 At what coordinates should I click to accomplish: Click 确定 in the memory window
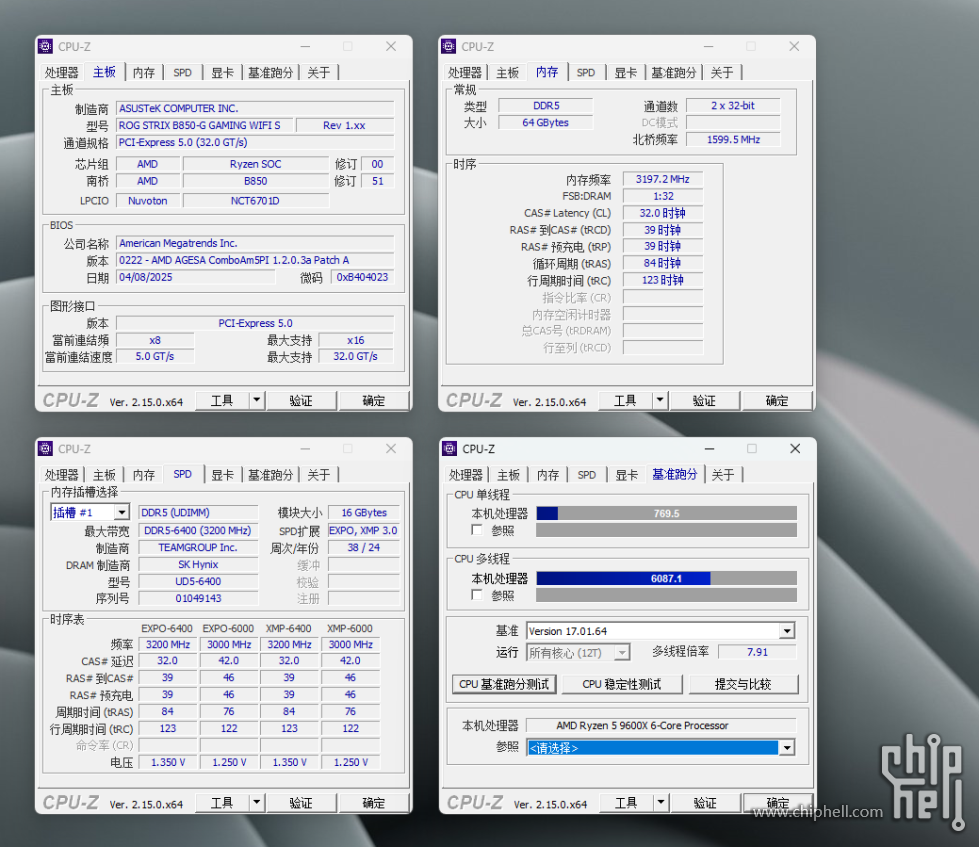[777, 401]
